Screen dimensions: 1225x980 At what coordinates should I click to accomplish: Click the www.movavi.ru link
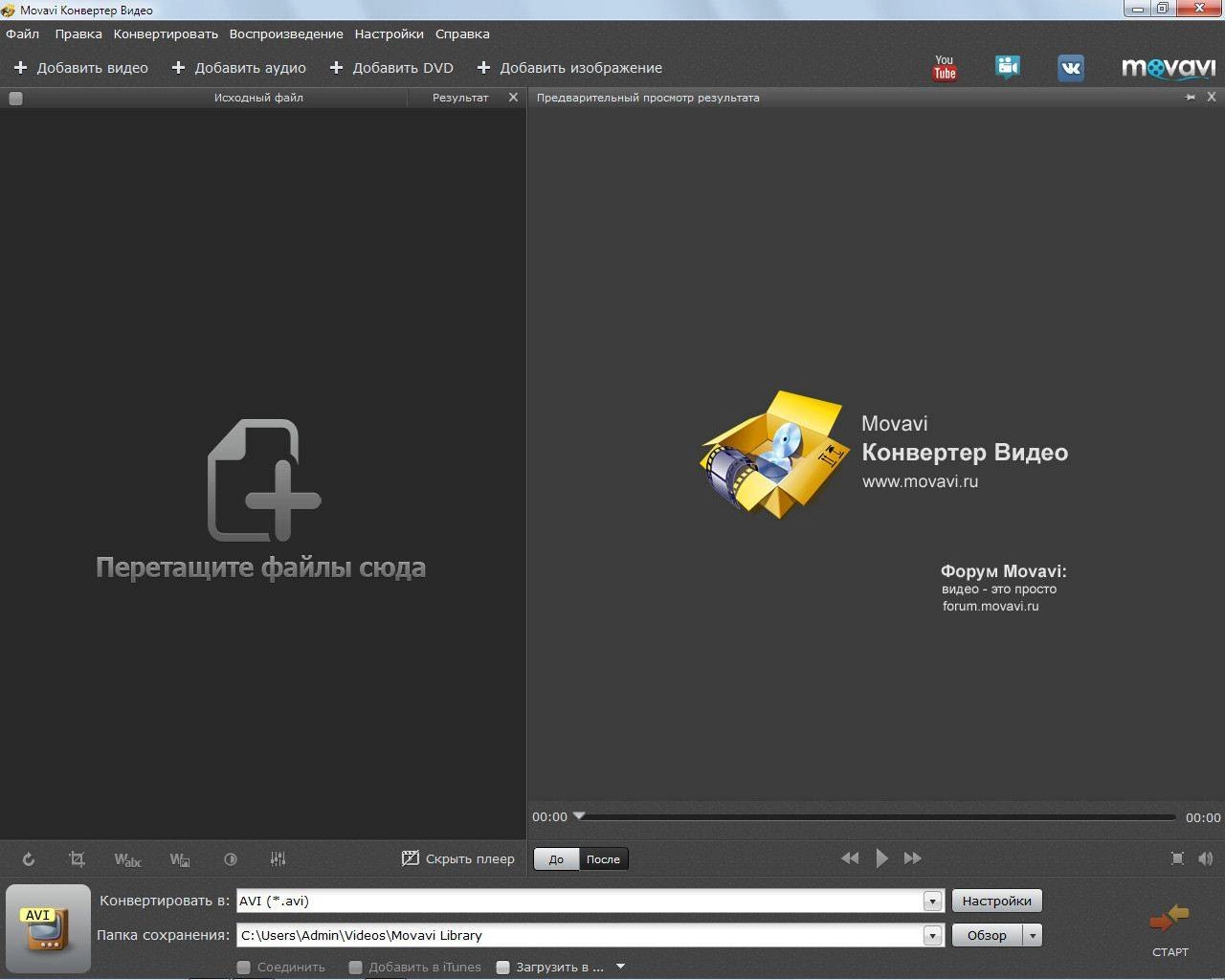920,481
